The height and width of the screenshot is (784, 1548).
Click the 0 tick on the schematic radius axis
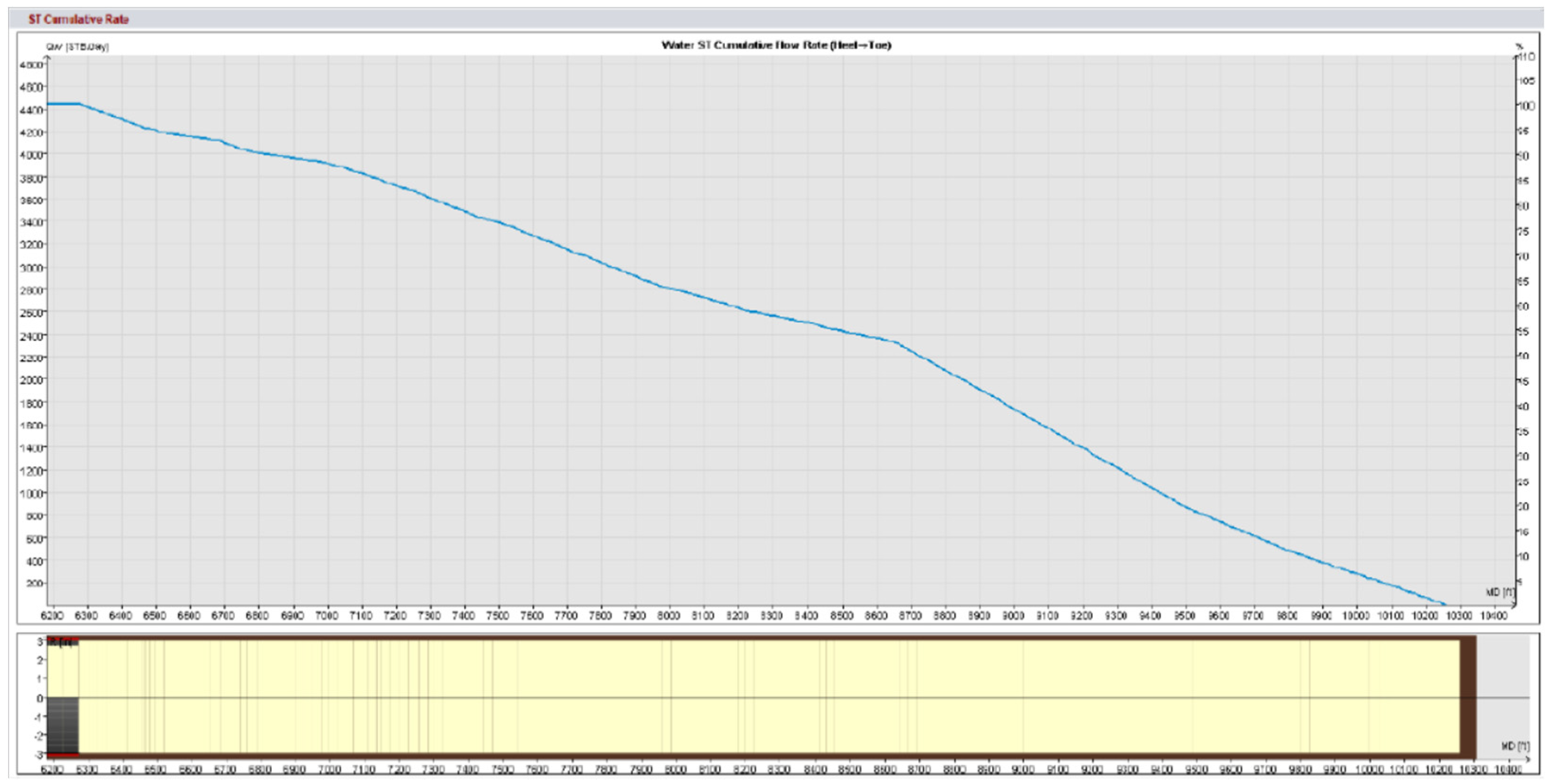point(40,698)
